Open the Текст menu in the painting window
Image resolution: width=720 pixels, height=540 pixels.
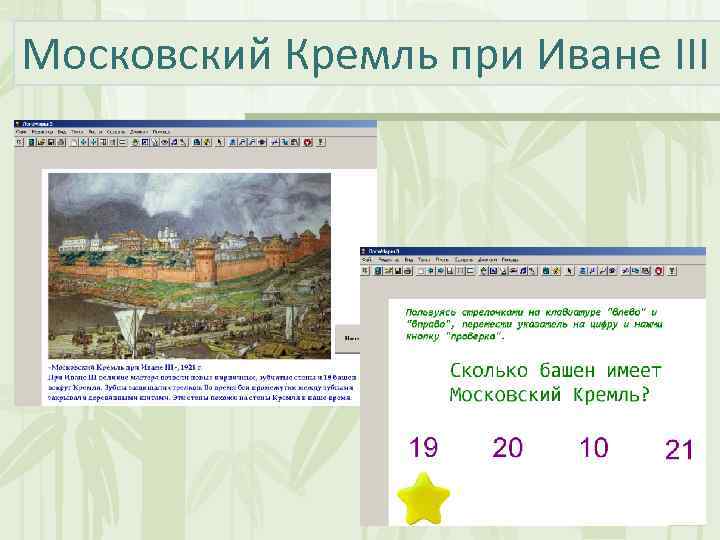tap(76, 132)
